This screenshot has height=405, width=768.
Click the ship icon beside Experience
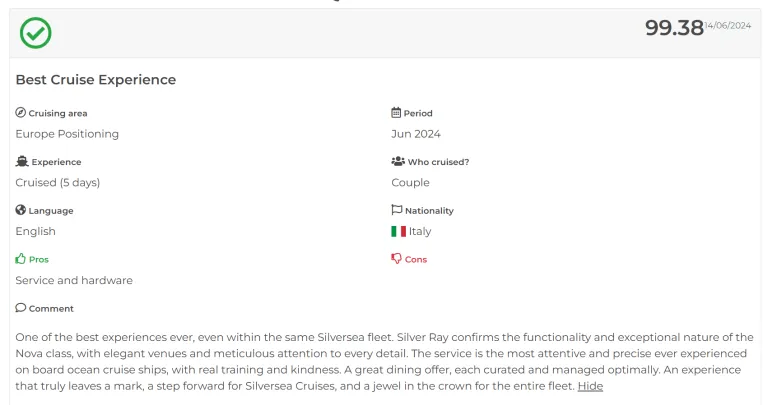coord(22,161)
